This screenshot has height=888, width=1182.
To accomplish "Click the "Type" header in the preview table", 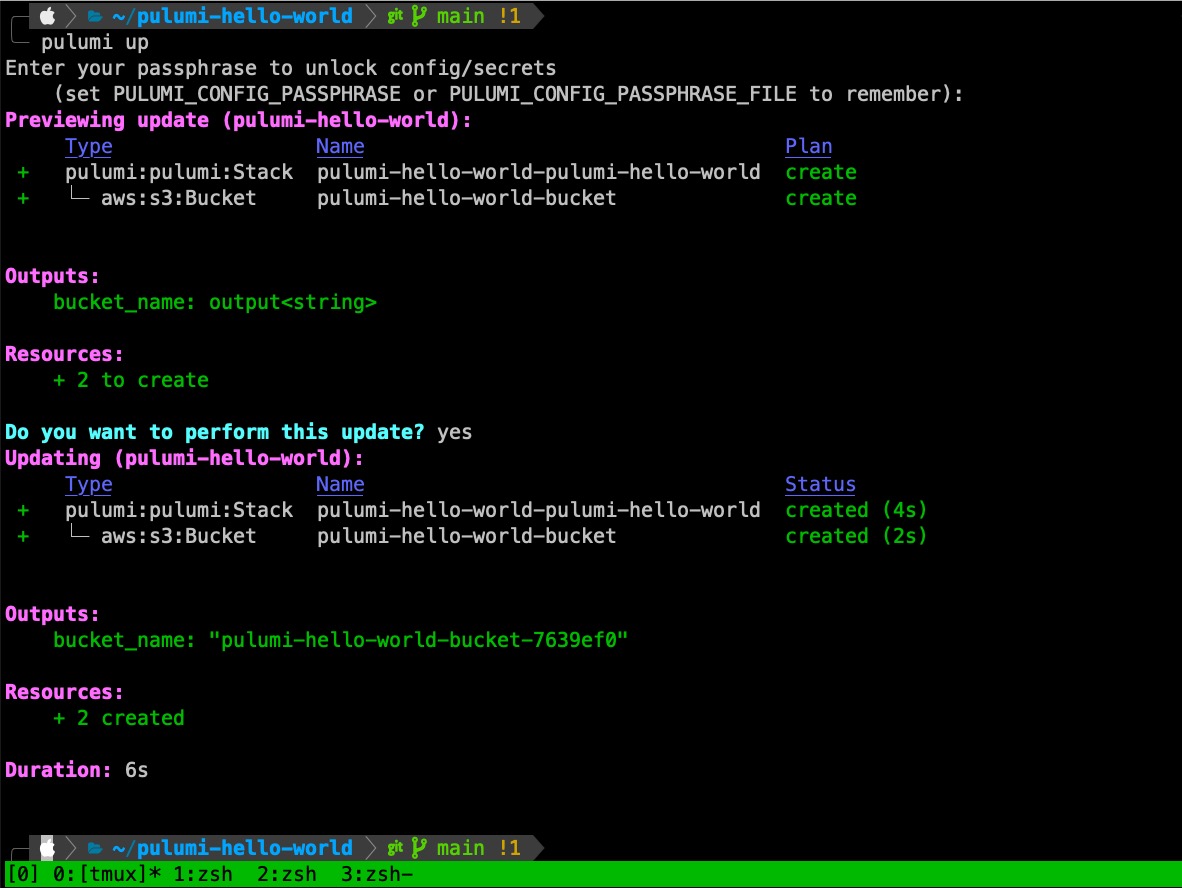I will pos(89,146).
